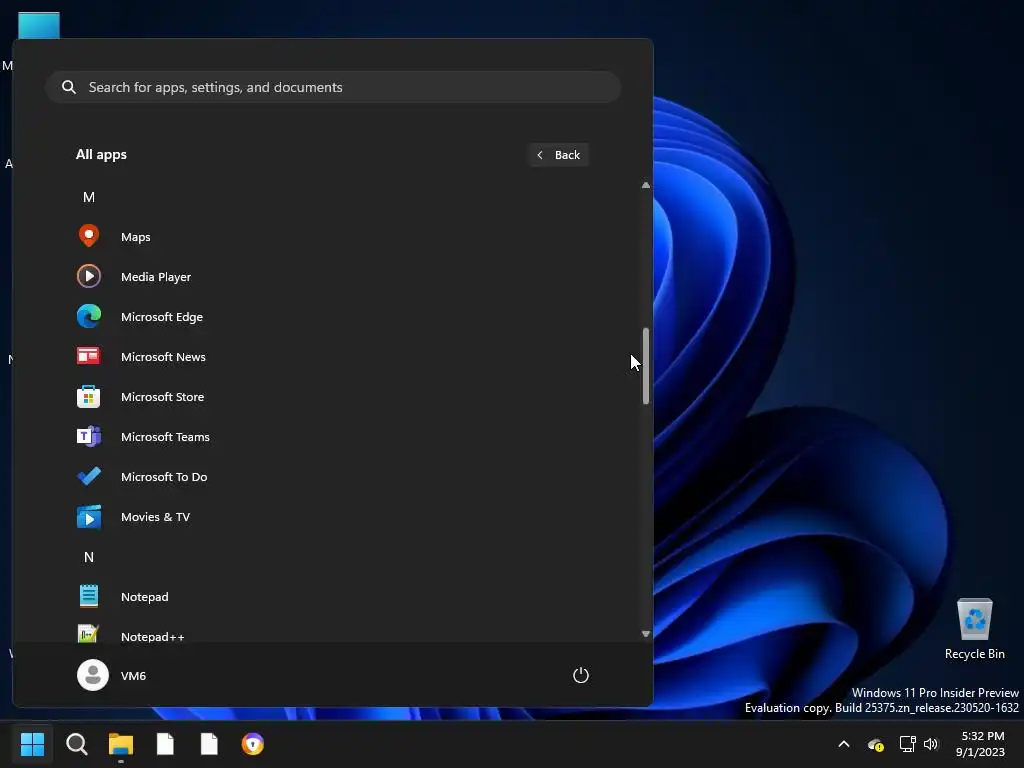Click the scrollbar up arrow in apps list
This screenshot has height=768, width=1024.
tap(645, 185)
